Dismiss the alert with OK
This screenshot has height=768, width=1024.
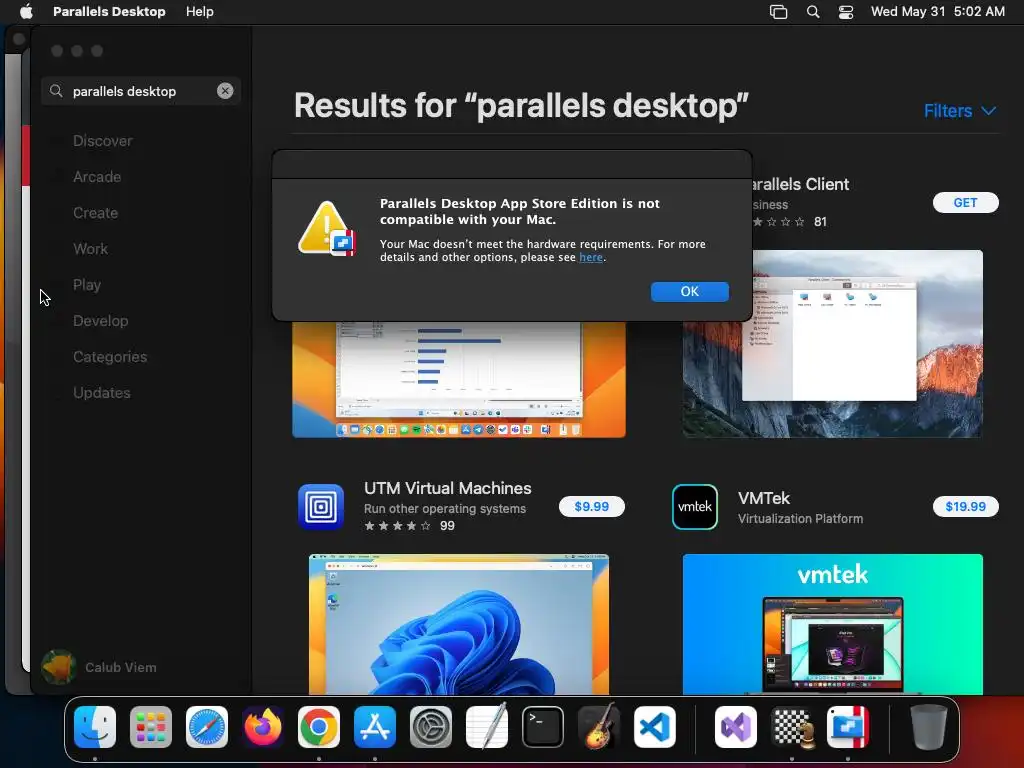[690, 291]
